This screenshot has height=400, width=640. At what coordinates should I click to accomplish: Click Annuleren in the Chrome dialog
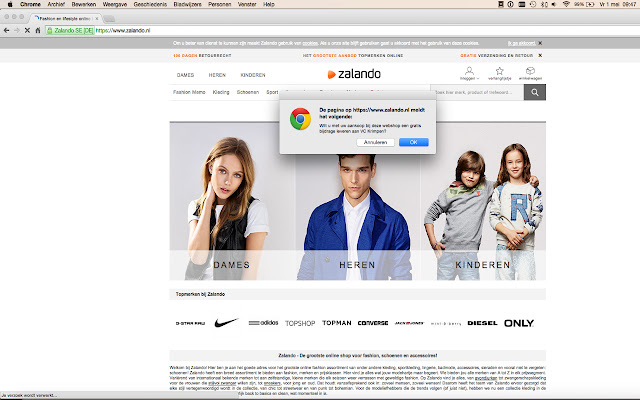click(x=375, y=142)
